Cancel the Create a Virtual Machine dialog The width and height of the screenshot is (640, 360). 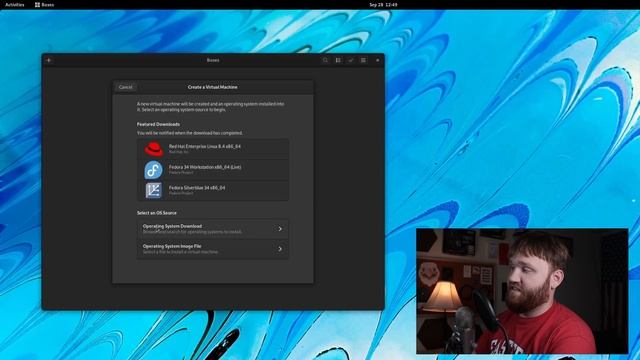coord(125,87)
